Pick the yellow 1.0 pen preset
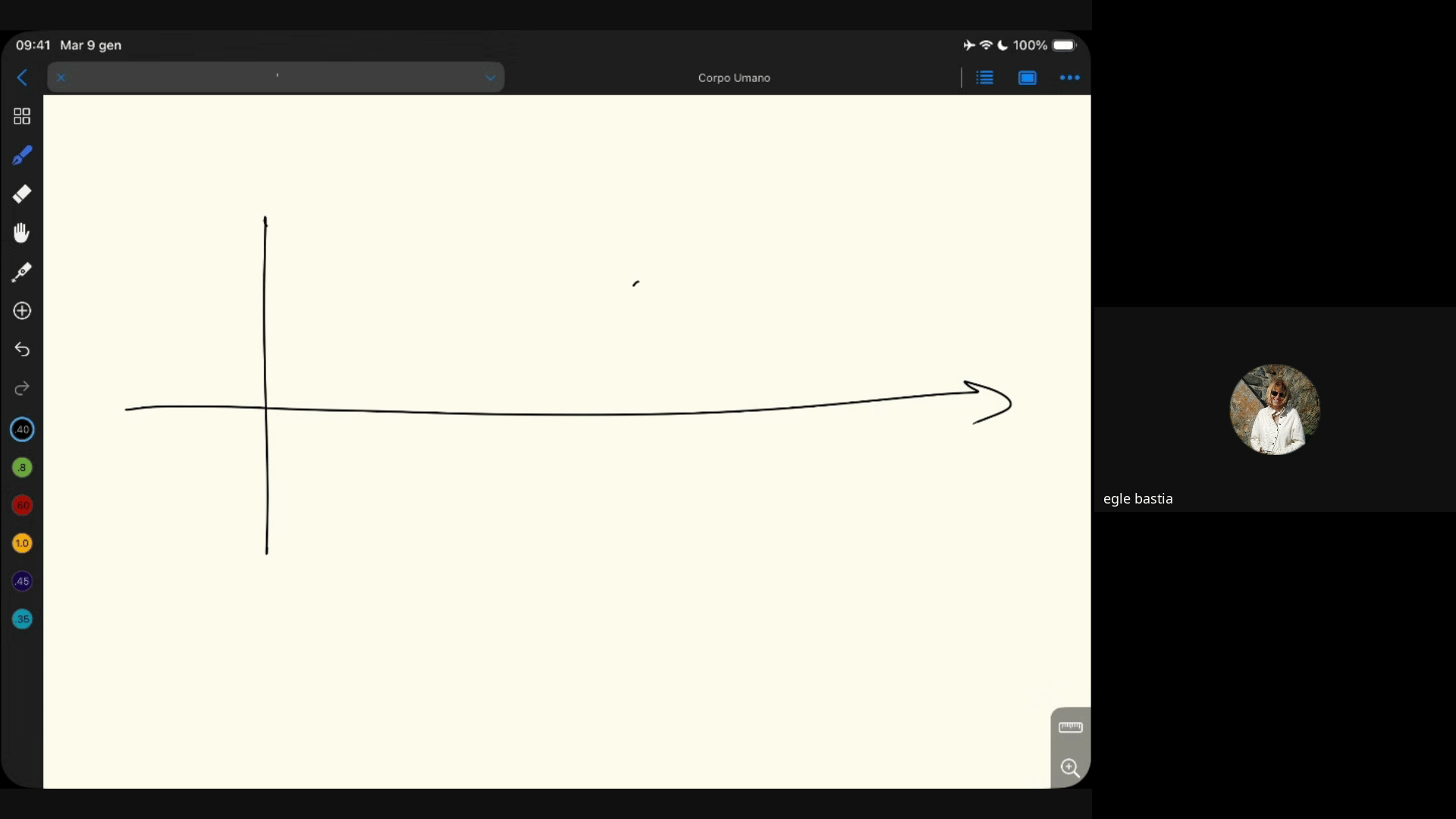The height and width of the screenshot is (819, 1456). point(22,543)
